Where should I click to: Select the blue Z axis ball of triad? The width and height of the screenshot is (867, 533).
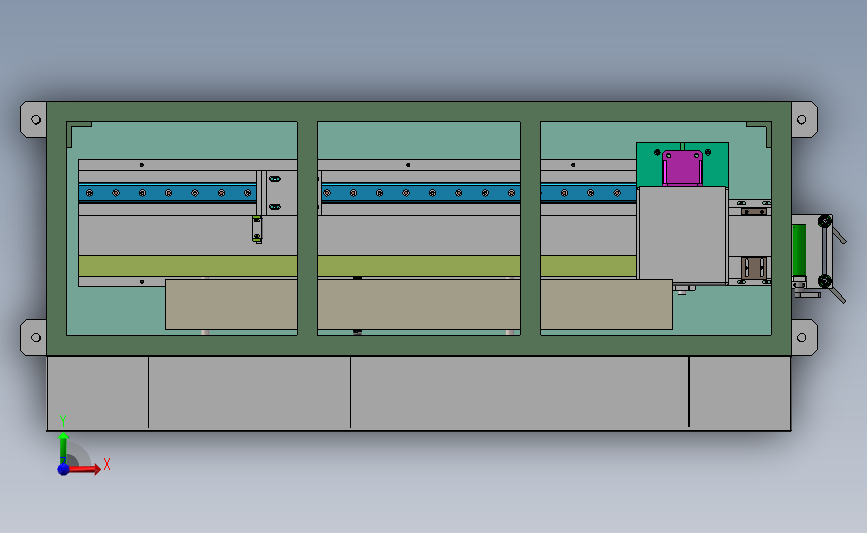pyautogui.click(x=64, y=469)
